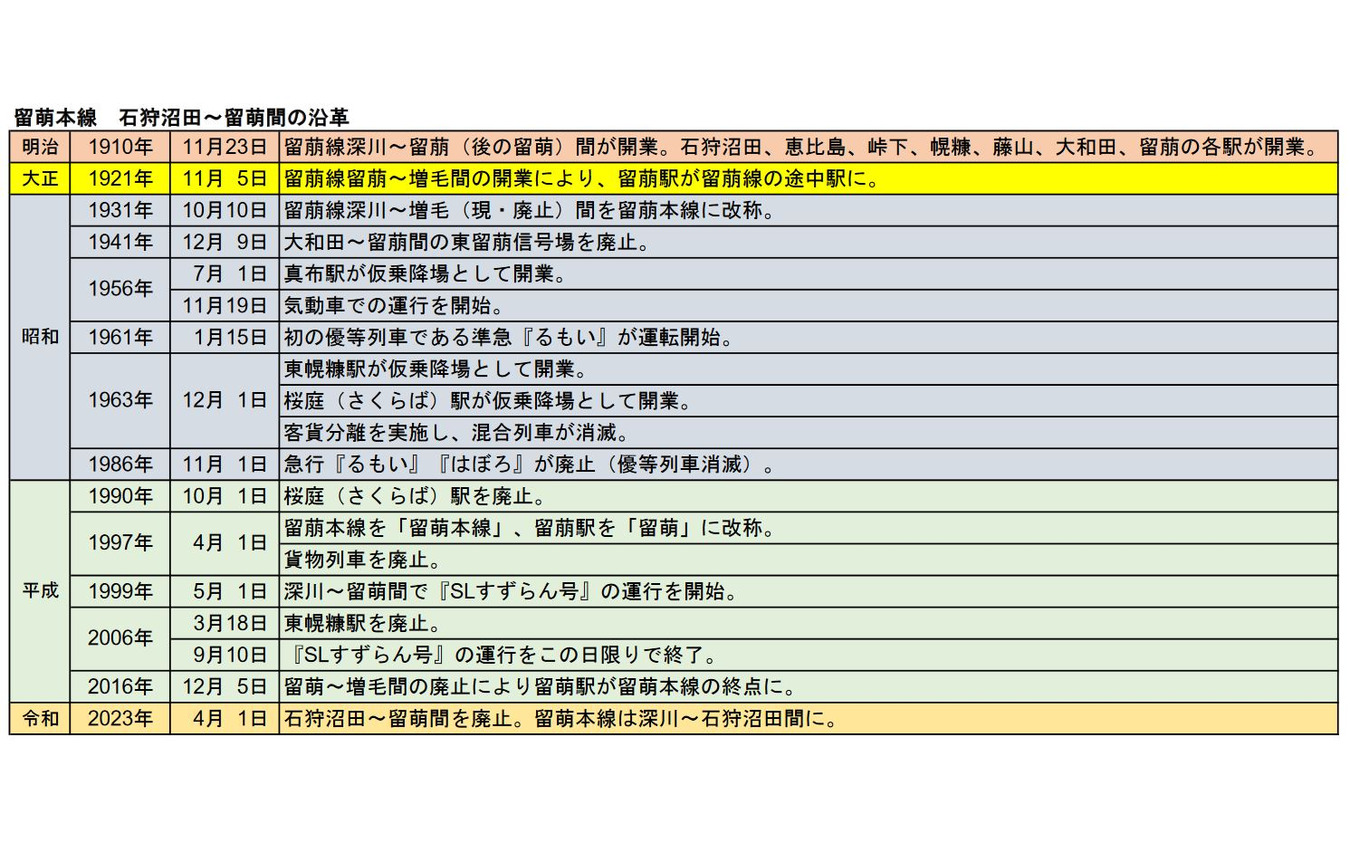This screenshot has width=1350, height=844.
Task: Click the 1997年 year cell
Action: [120, 543]
